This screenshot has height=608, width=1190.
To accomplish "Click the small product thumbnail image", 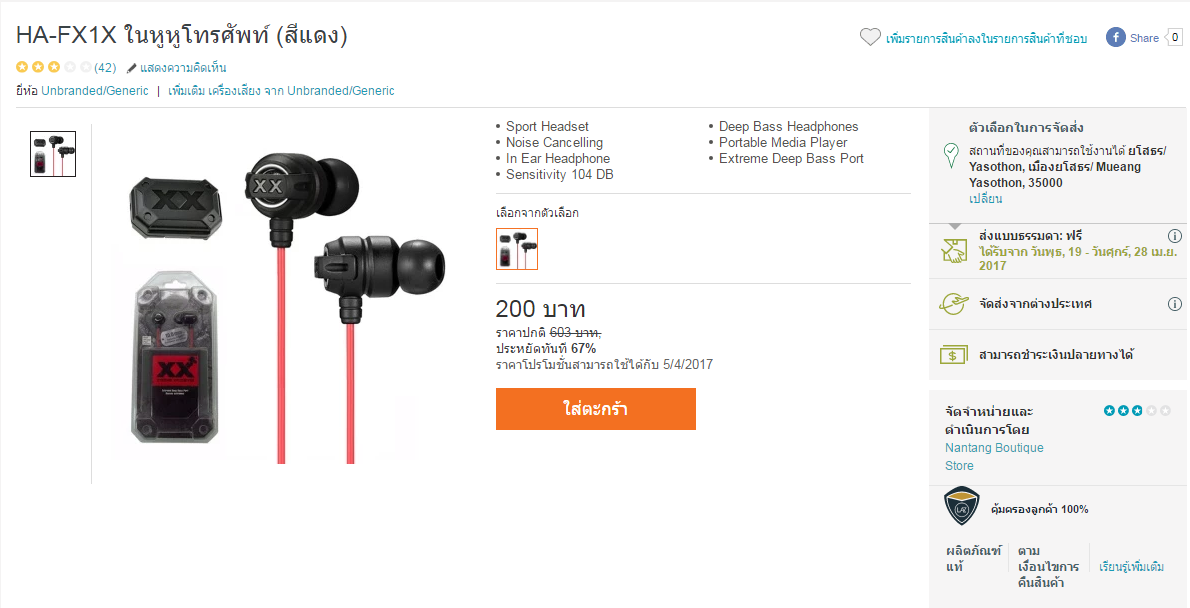I will pos(53,154).
